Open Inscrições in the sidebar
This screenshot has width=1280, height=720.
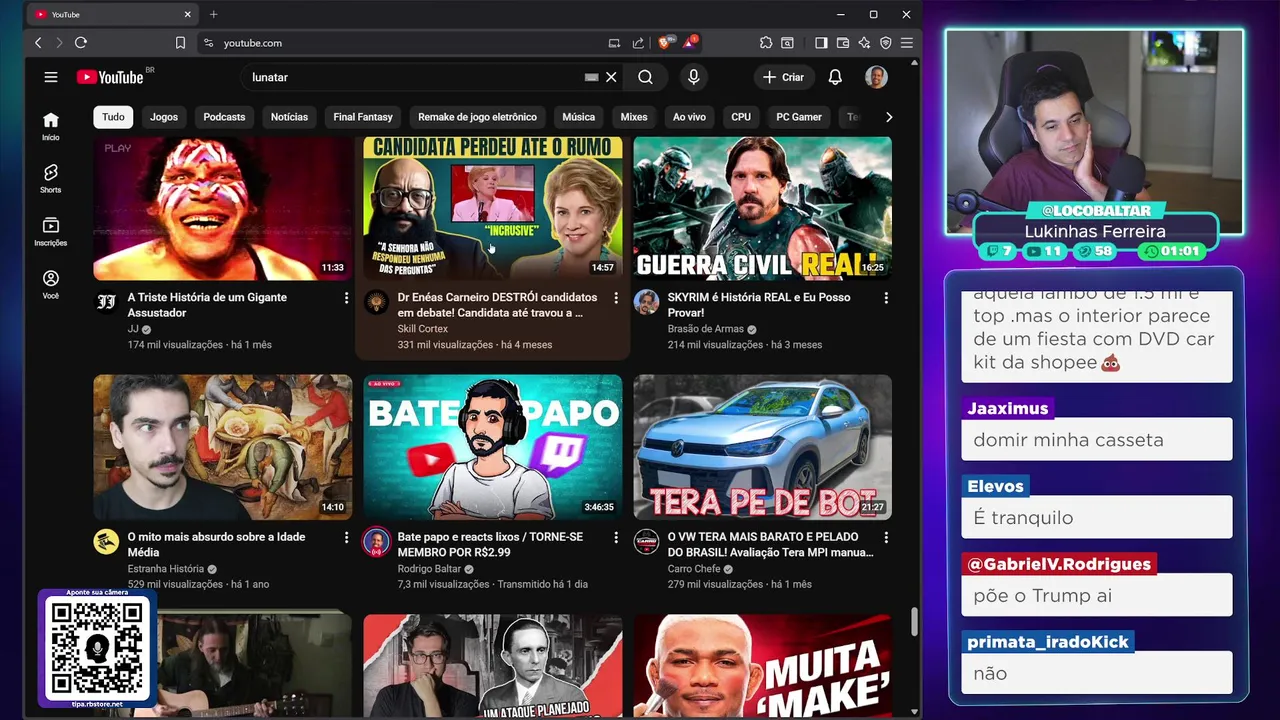(x=51, y=232)
